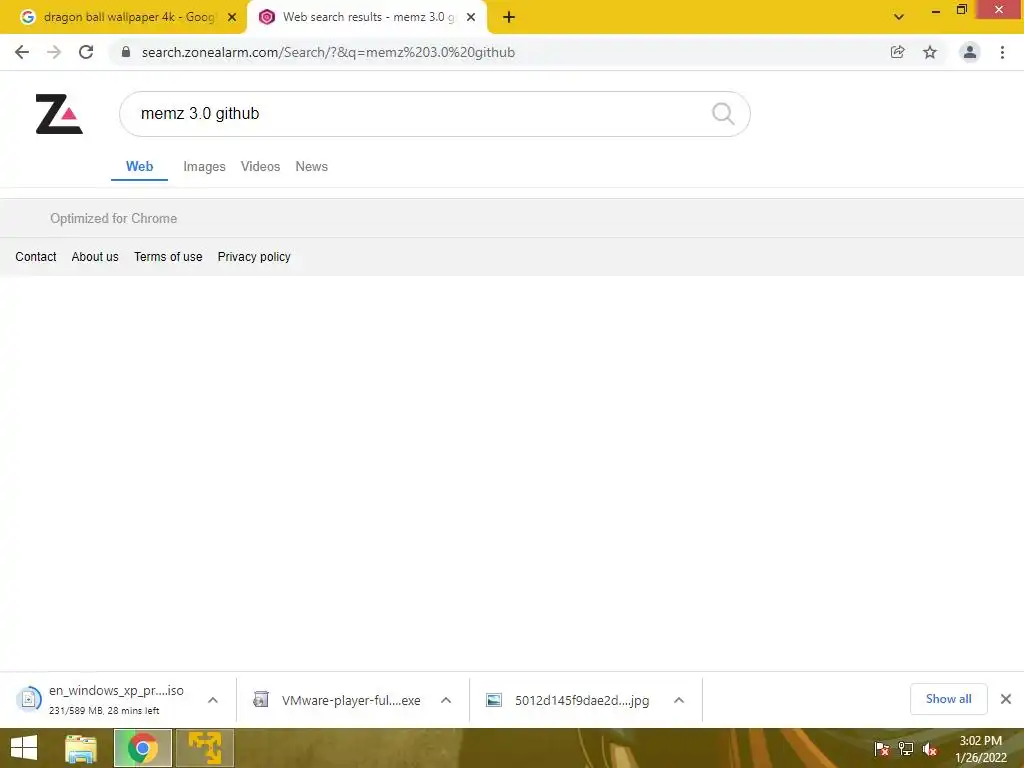The image size is (1024, 768).
Task: Reload the current page
Action: point(86,52)
